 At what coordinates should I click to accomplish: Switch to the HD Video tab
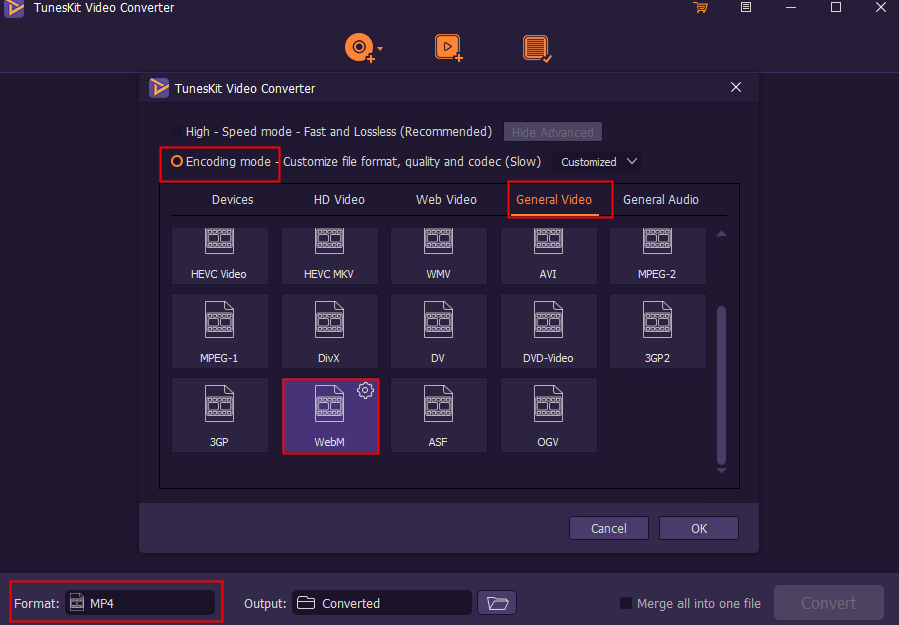coord(339,200)
